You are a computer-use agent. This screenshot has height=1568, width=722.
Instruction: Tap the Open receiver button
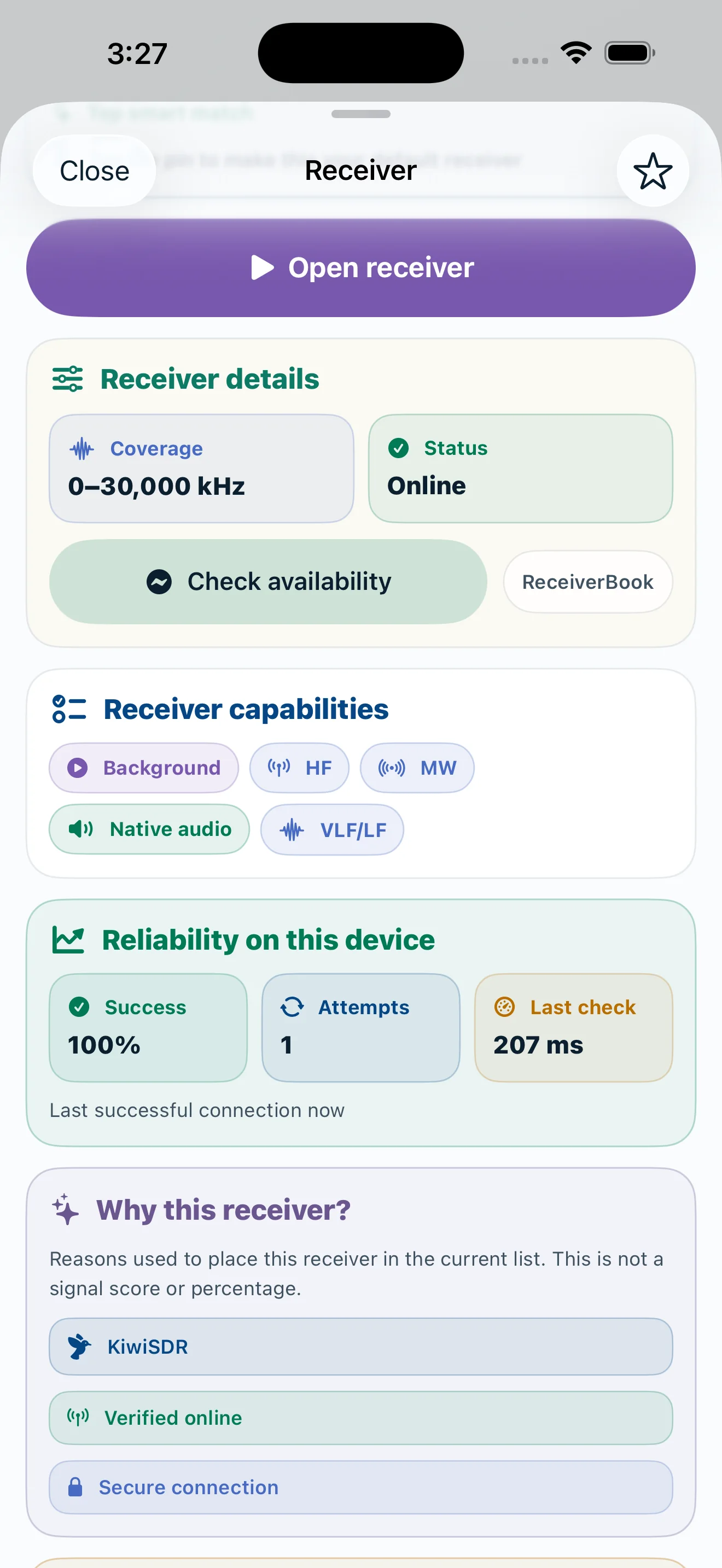tap(361, 268)
